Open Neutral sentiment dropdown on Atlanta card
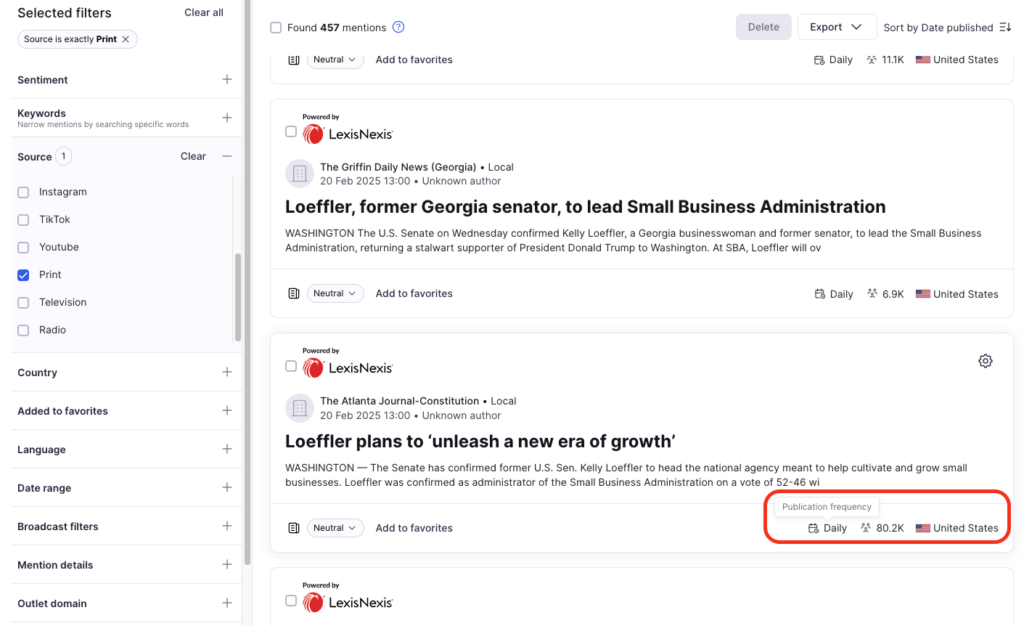Viewport: 1024px width, 626px height. point(334,528)
